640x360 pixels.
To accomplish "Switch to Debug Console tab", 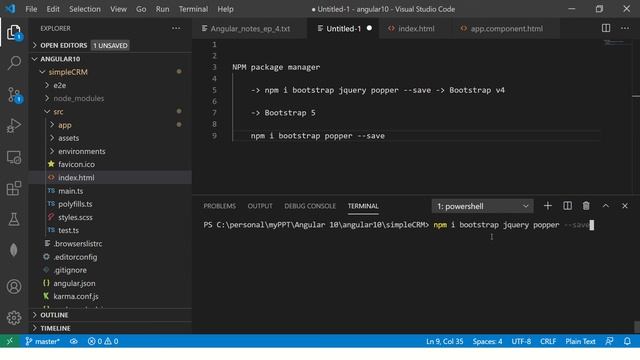I will tap(310, 206).
